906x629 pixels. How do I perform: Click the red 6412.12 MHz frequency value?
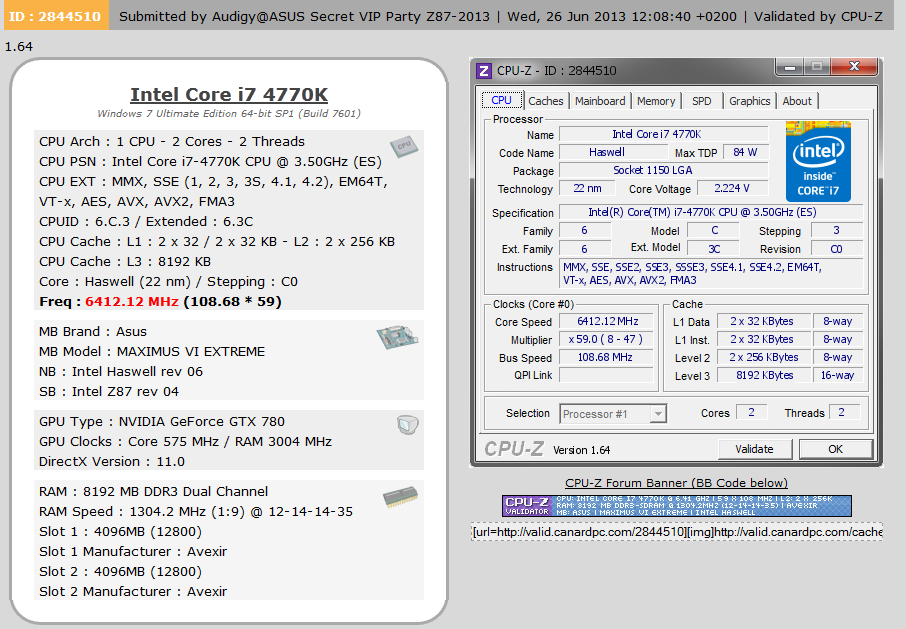[x=132, y=302]
